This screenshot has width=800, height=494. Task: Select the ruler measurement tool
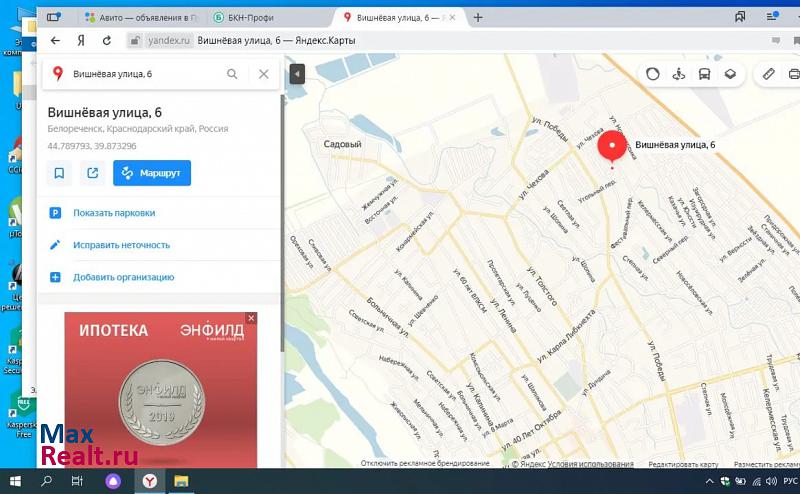[768, 74]
